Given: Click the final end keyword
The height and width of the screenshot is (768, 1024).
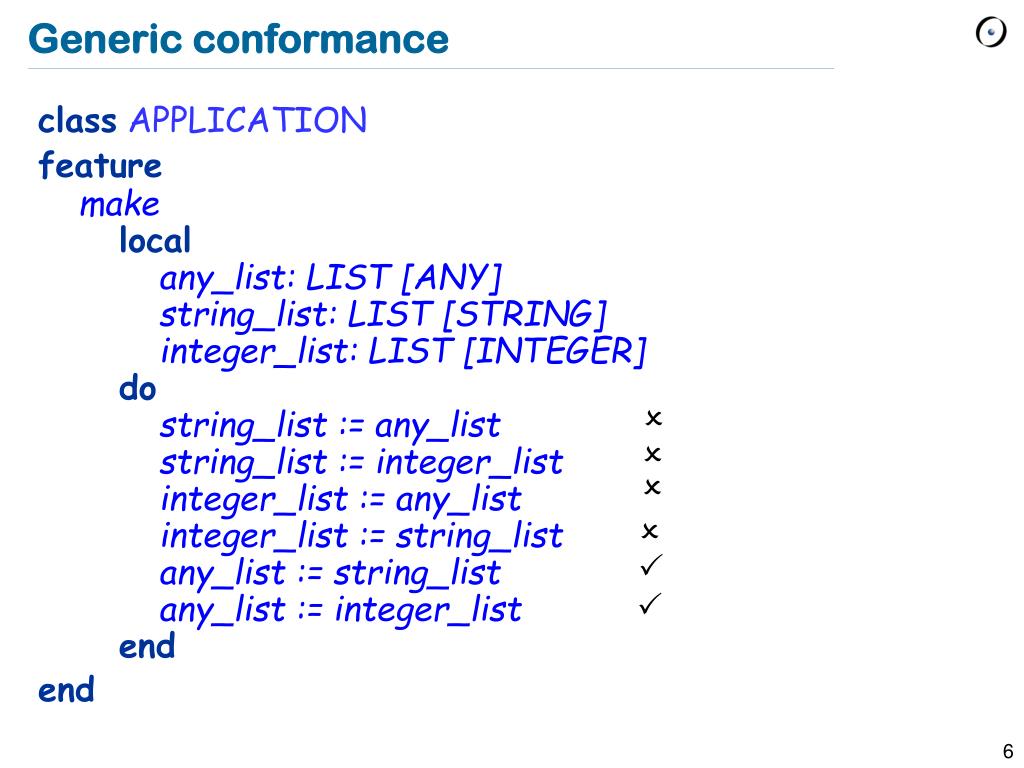Looking at the screenshot, I should click(66, 690).
